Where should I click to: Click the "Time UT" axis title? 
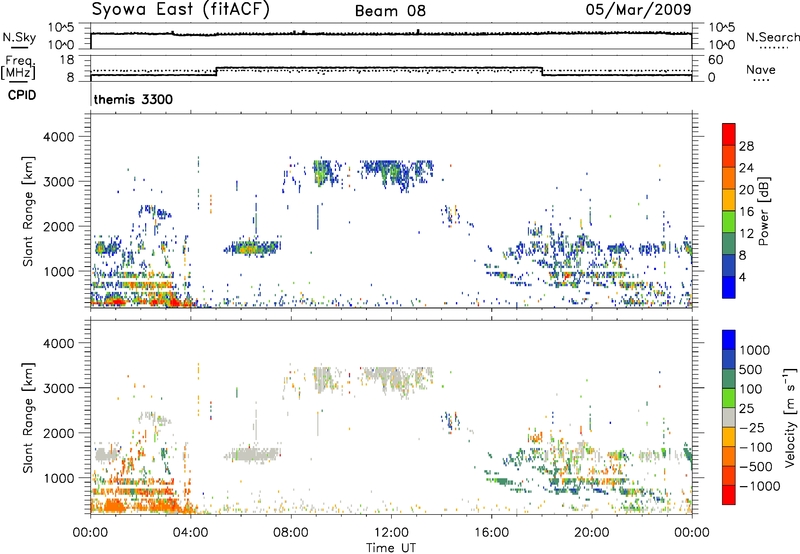click(391, 548)
